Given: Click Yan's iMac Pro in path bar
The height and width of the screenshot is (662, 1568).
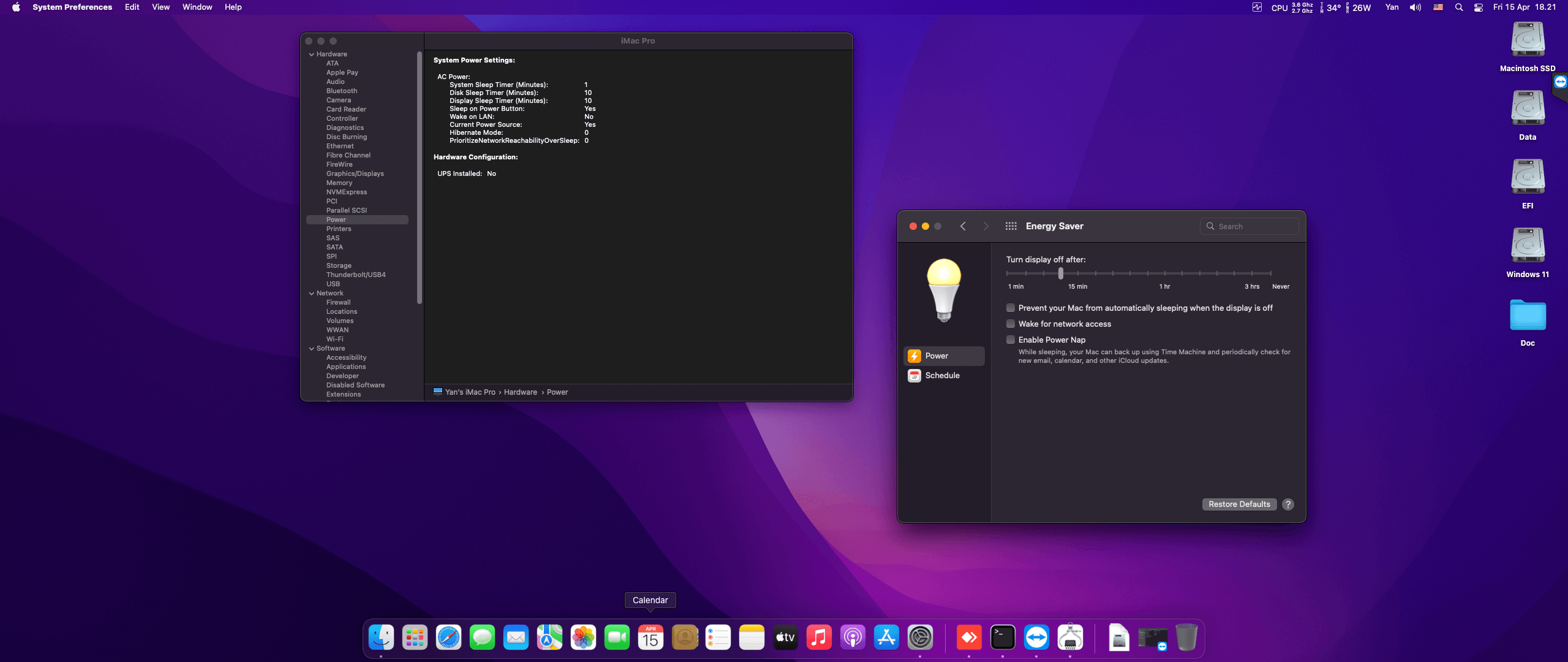Looking at the screenshot, I should pyautogui.click(x=470, y=392).
